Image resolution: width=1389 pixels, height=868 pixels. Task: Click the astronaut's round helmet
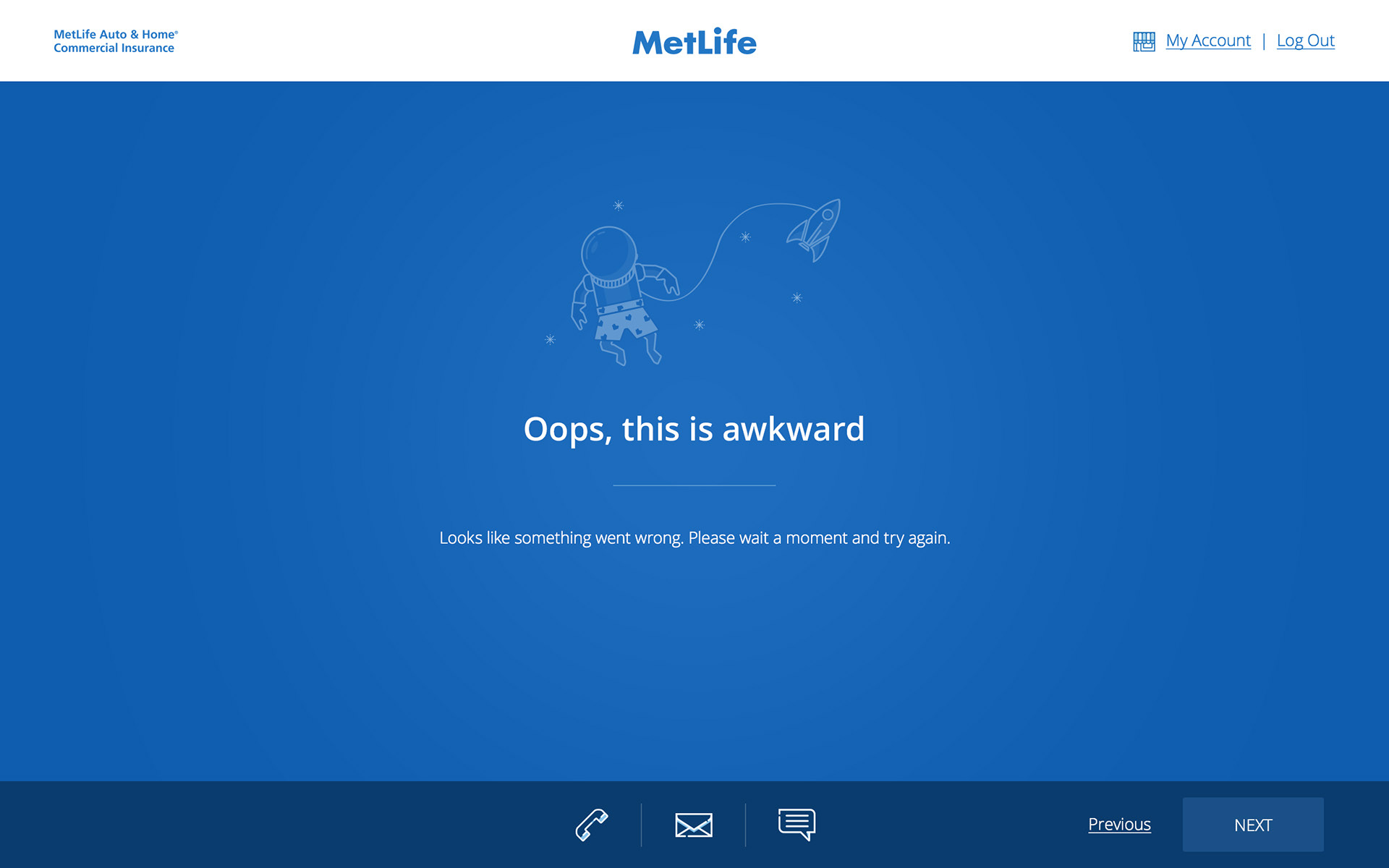point(609,253)
